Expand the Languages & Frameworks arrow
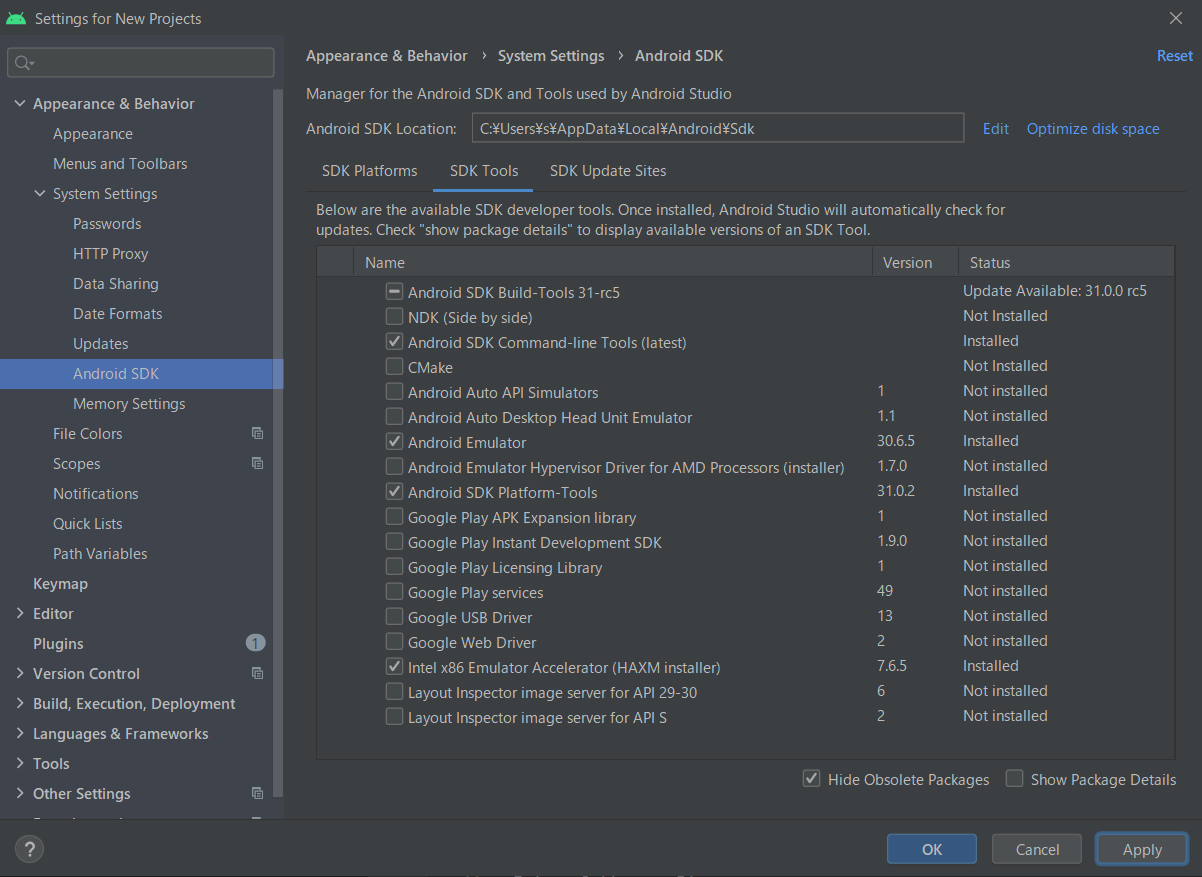Viewport: 1202px width, 877px height. click(x=20, y=734)
